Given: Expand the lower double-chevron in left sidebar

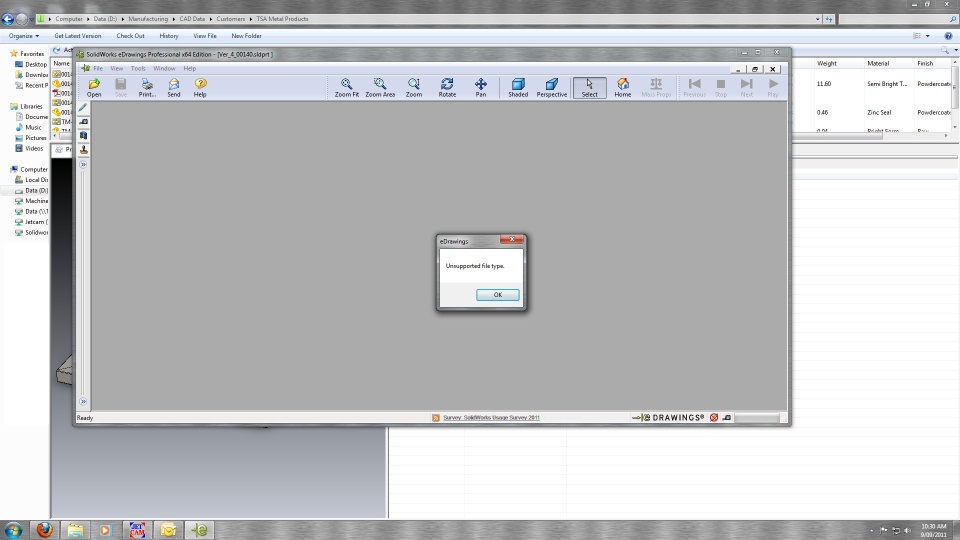Looking at the screenshot, I should click(x=83, y=402).
